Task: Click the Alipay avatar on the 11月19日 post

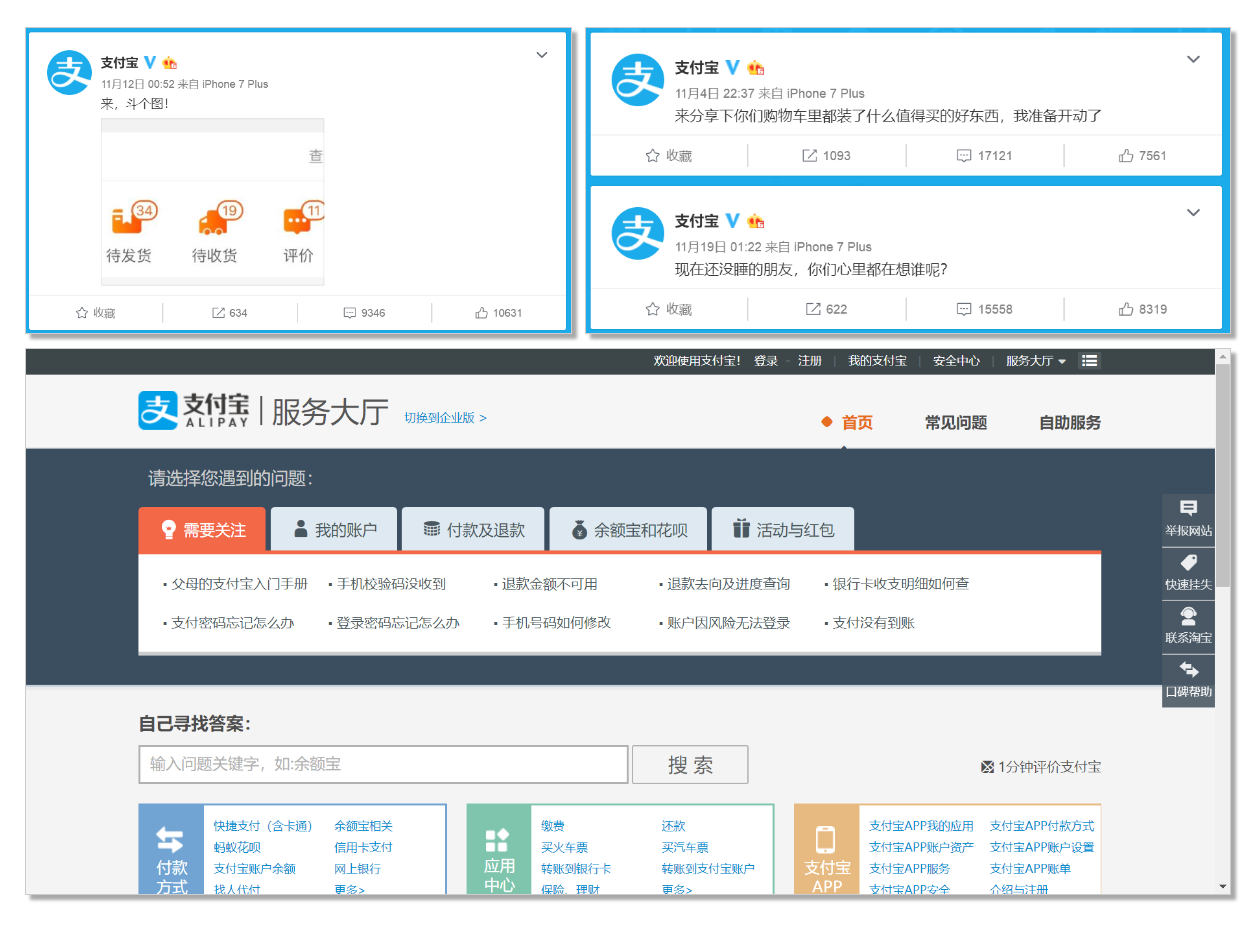Action: point(638,233)
